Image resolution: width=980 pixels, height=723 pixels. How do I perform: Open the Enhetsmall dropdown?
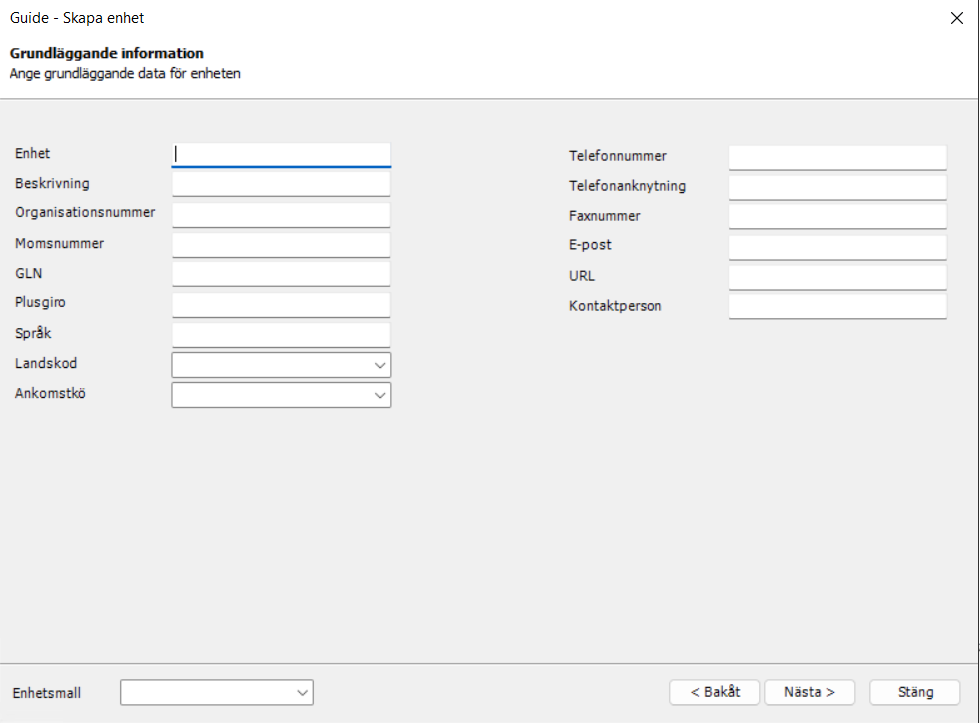216,692
